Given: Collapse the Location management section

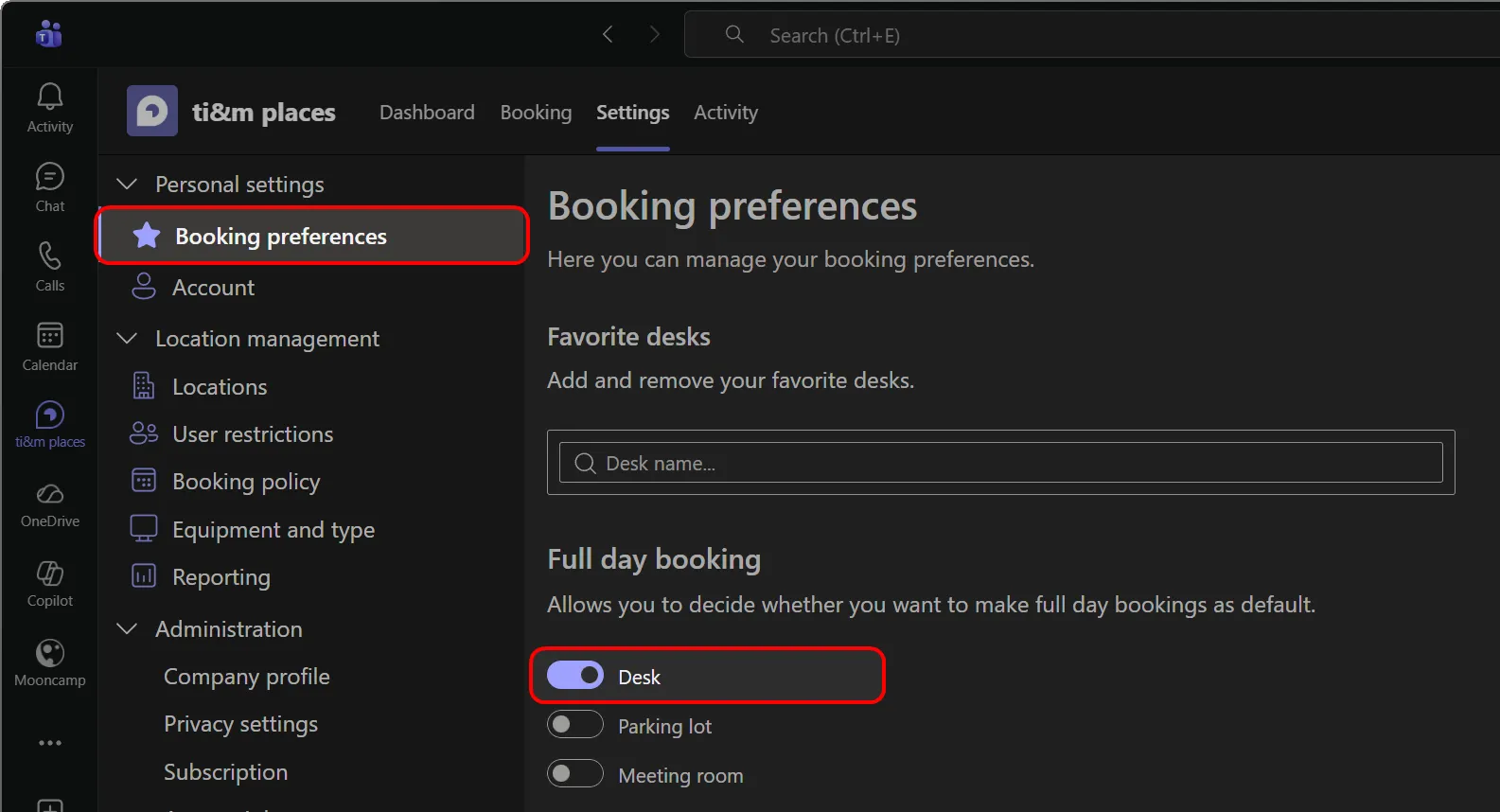Looking at the screenshot, I should pyautogui.click(x=127, y=338).
